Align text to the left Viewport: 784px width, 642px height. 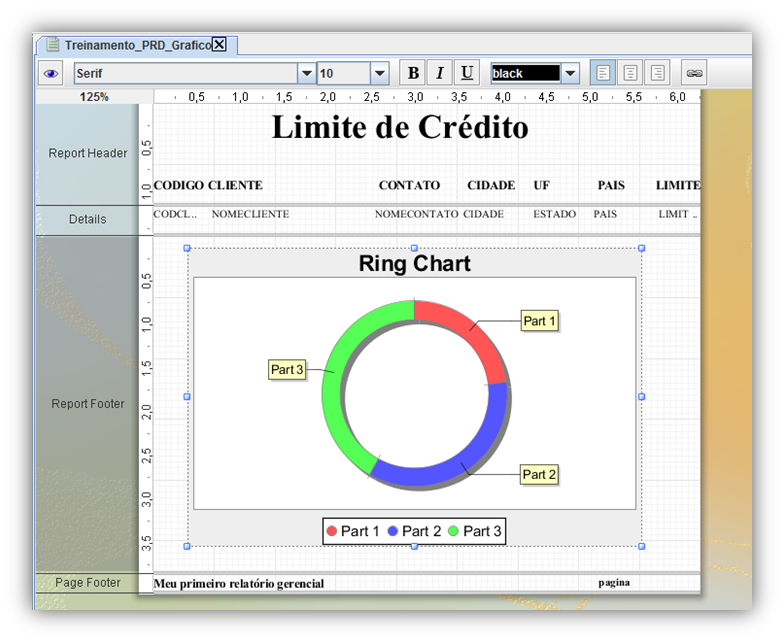(x=603, y=73)
